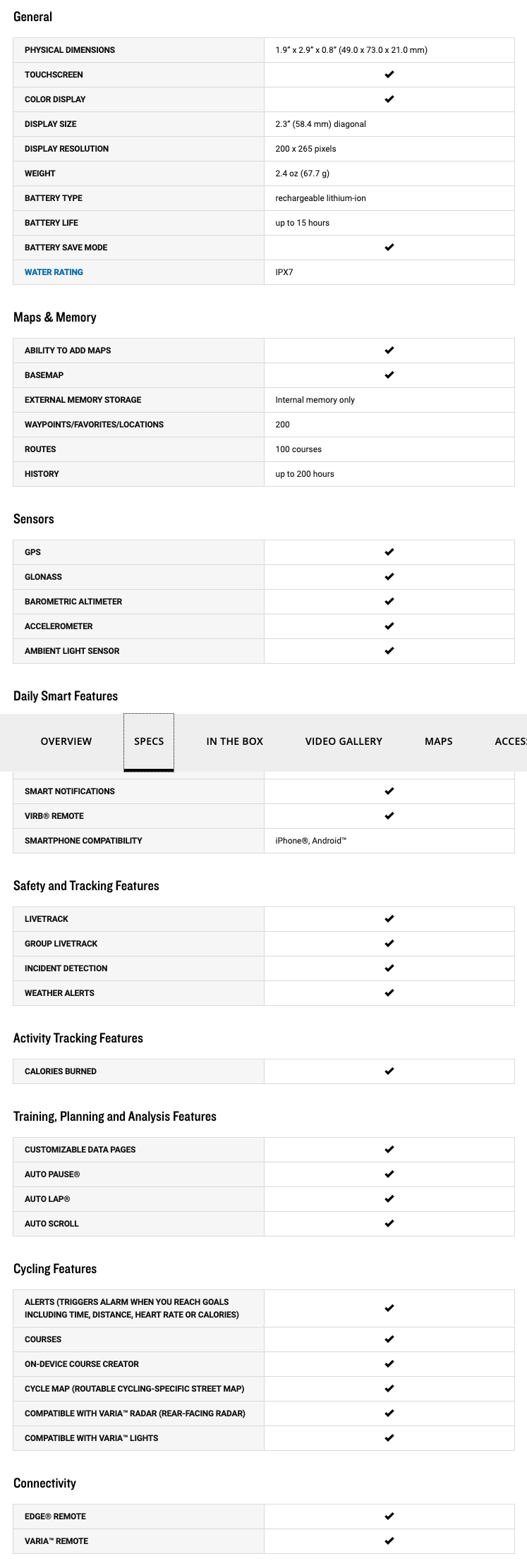Switch to the Overview tab
The image size is (527, 1568).
coord(66,741)
